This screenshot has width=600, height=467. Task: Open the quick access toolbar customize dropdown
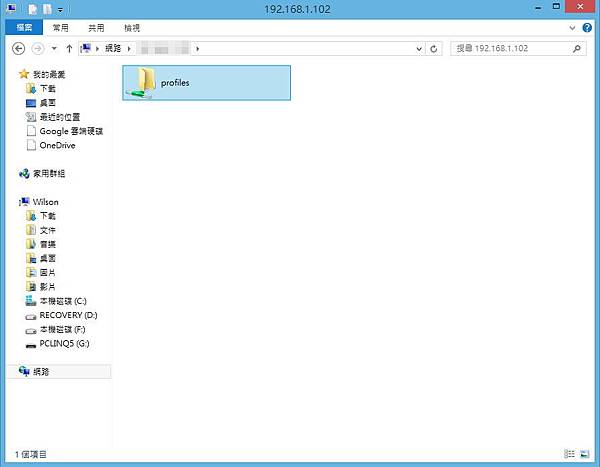[x=60, y=10]
